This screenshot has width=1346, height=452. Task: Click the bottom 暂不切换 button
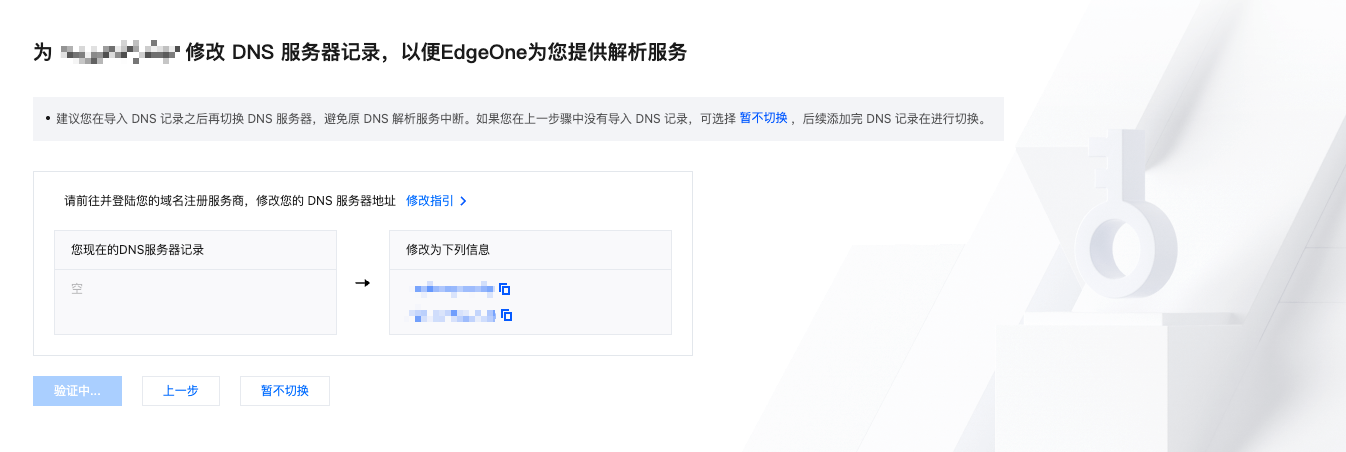click(285, 391)
